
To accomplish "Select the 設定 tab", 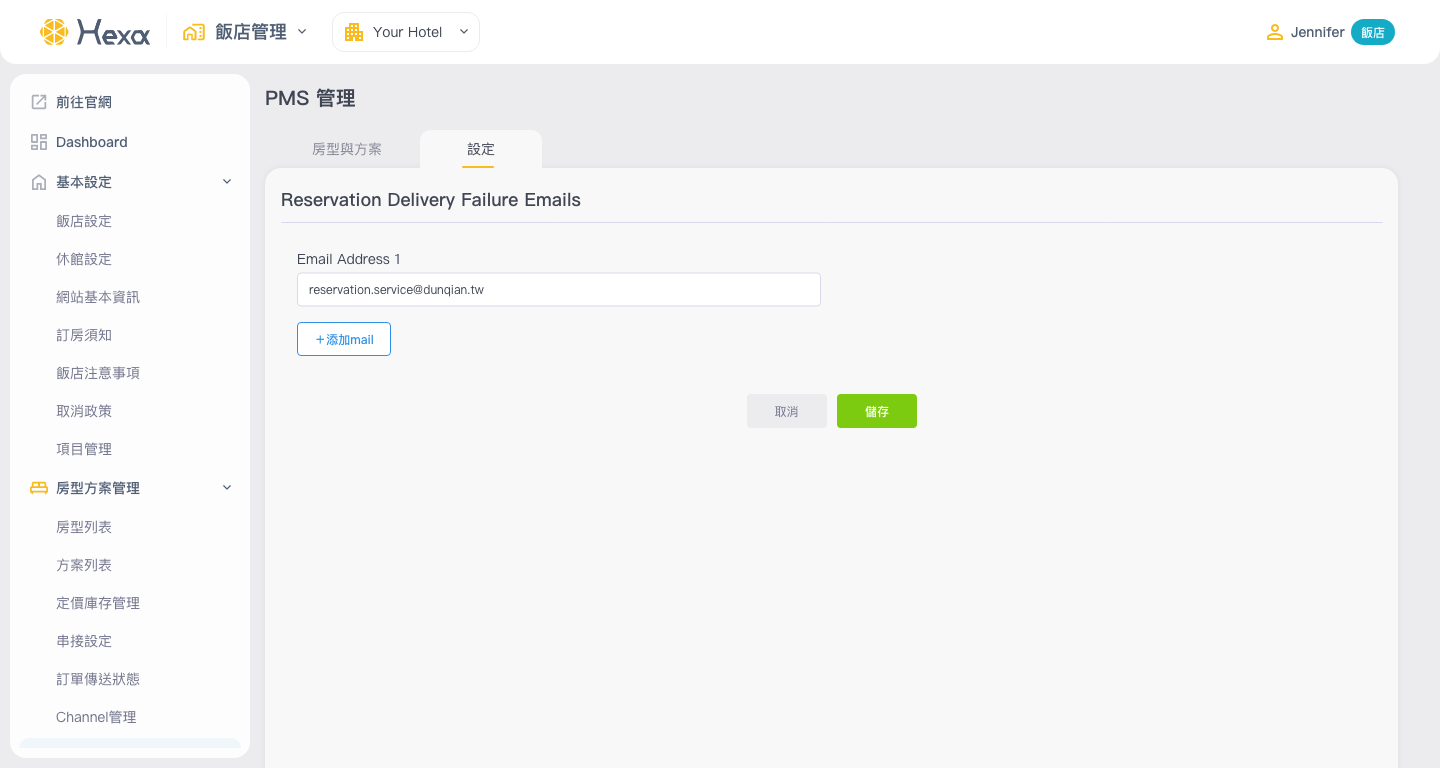I will [x=481, y=149].
